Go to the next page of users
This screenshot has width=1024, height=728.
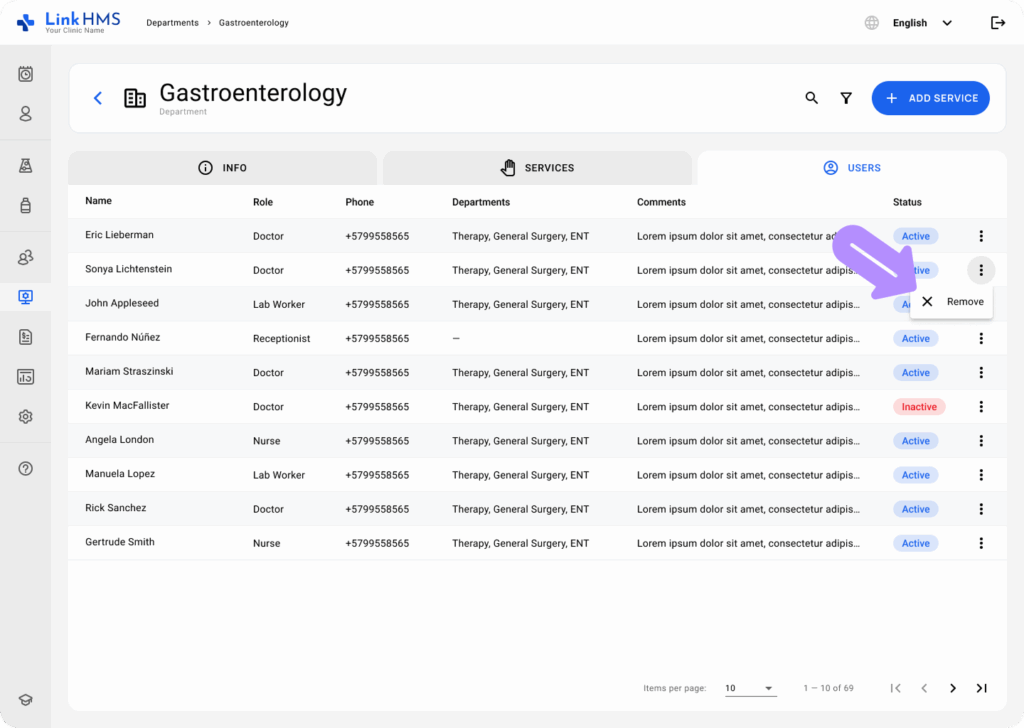pos(952,688)
